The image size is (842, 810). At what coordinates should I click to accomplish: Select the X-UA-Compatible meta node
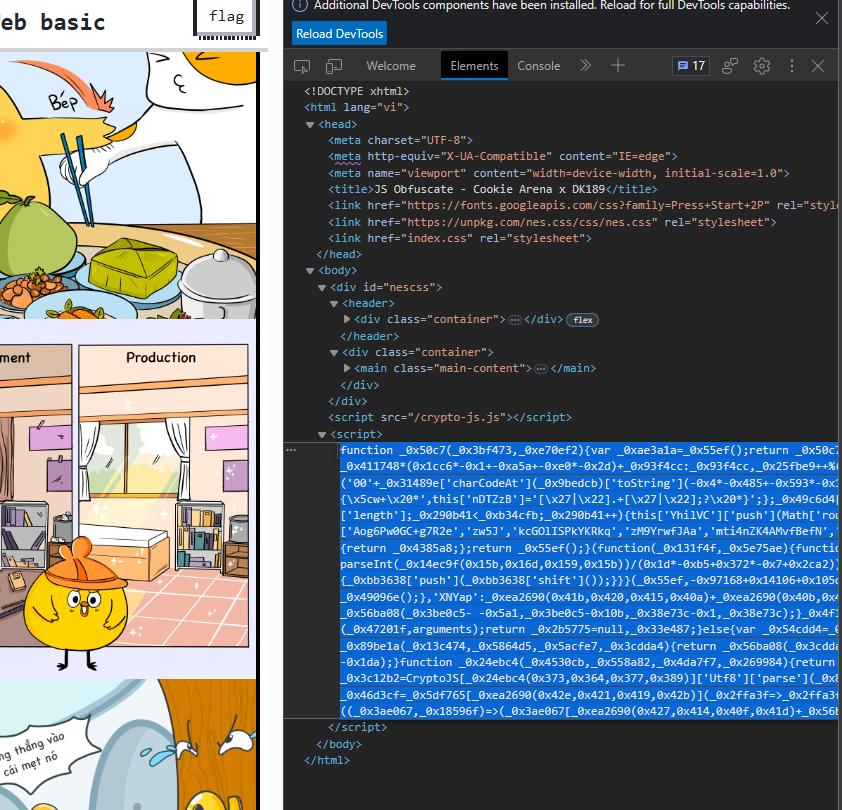click(503, 157)
